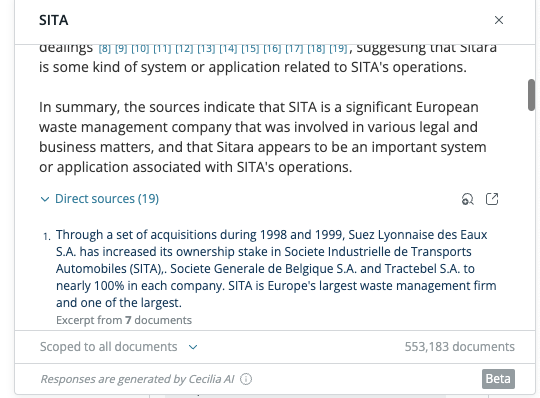This screenshot has width=540, height=398.
Task: Open the sources in a new window icon
Action: pyautogui.click(x=492, y=199)
